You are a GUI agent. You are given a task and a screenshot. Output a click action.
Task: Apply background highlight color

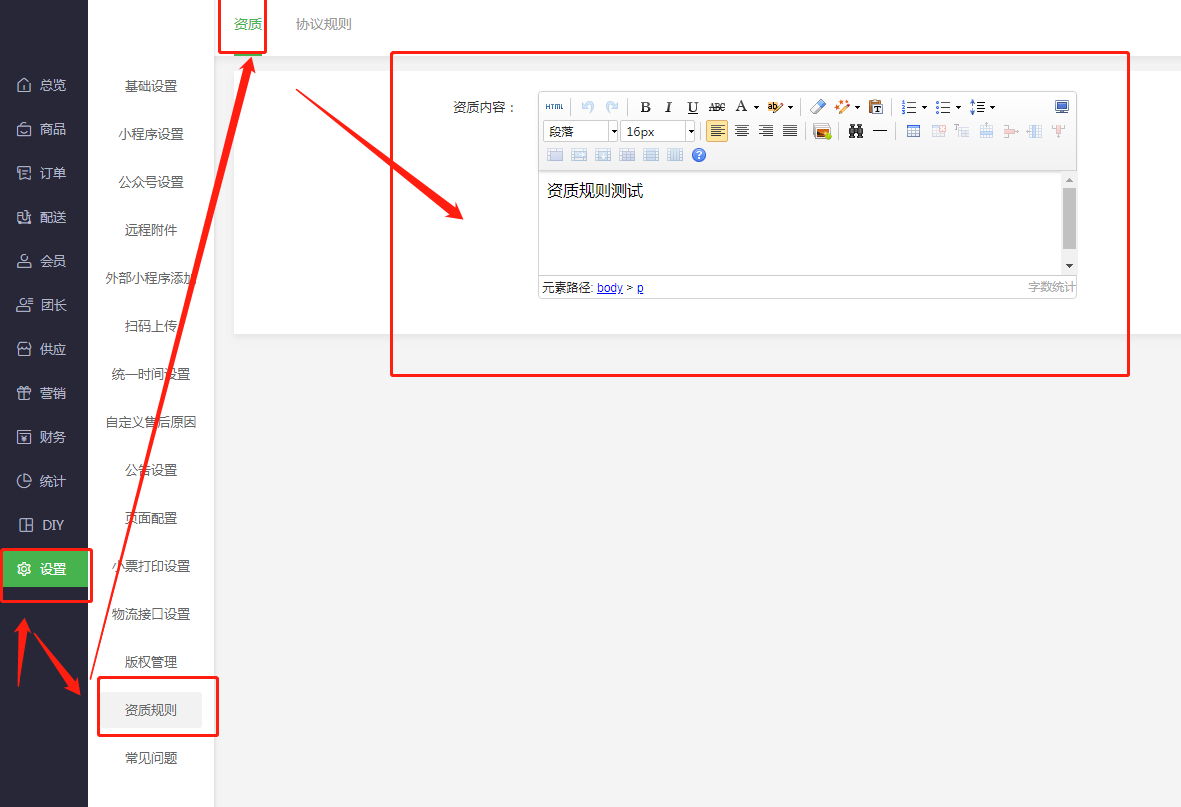point(774,107)
